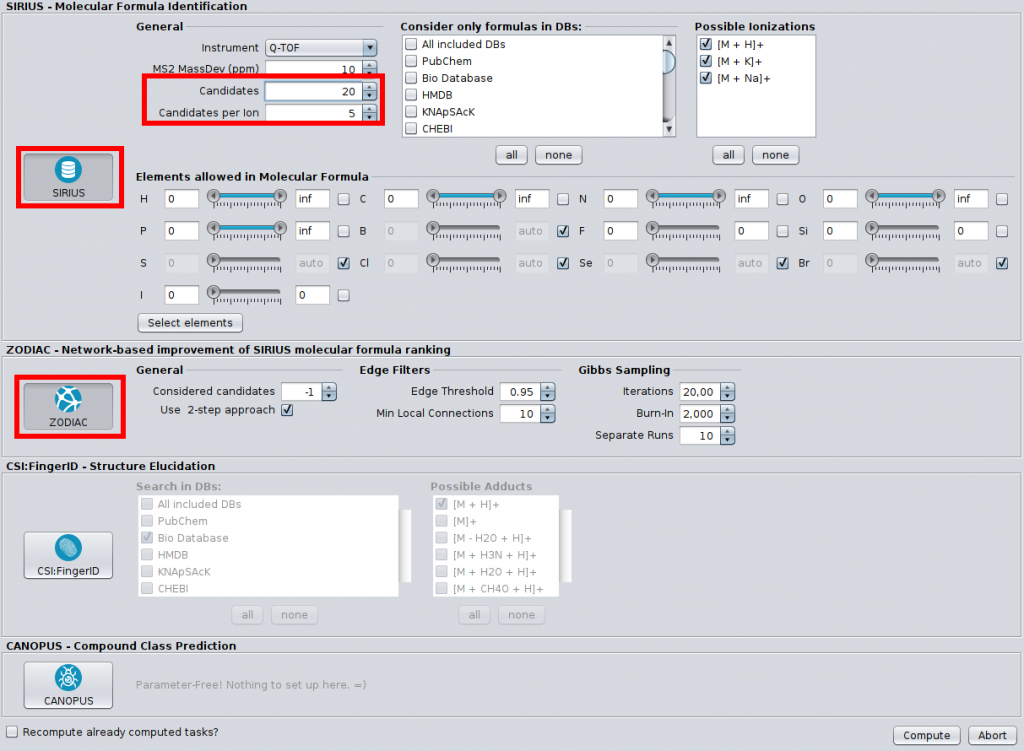Toggle the SIRIUS tool button

69,177
